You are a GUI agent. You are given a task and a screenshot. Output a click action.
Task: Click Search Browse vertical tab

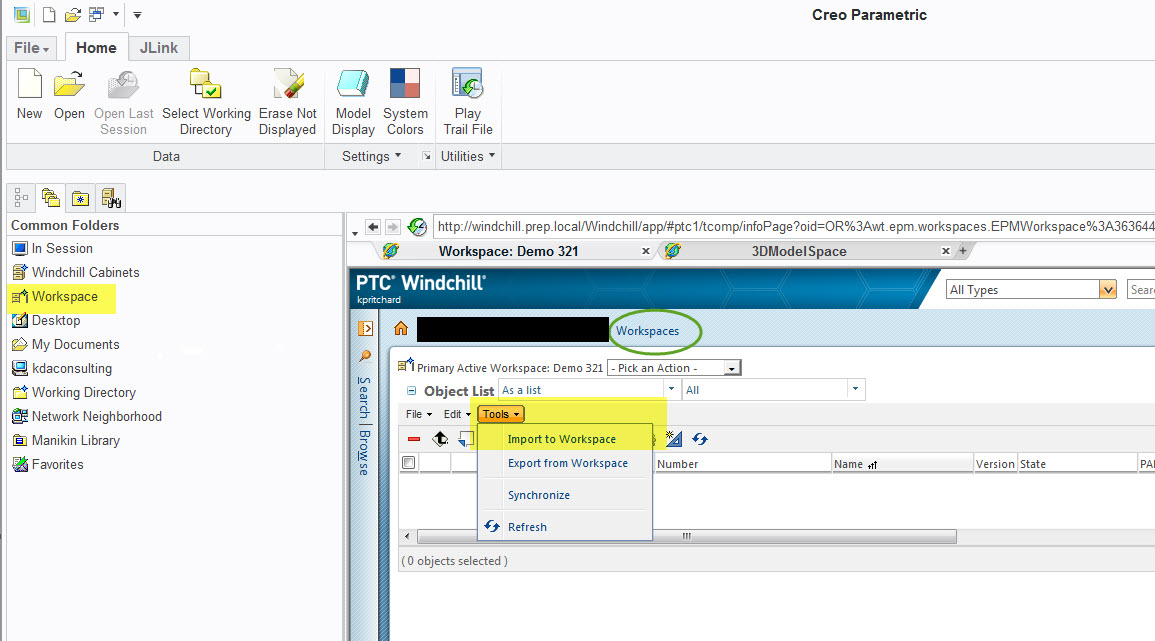coord(364,426)
